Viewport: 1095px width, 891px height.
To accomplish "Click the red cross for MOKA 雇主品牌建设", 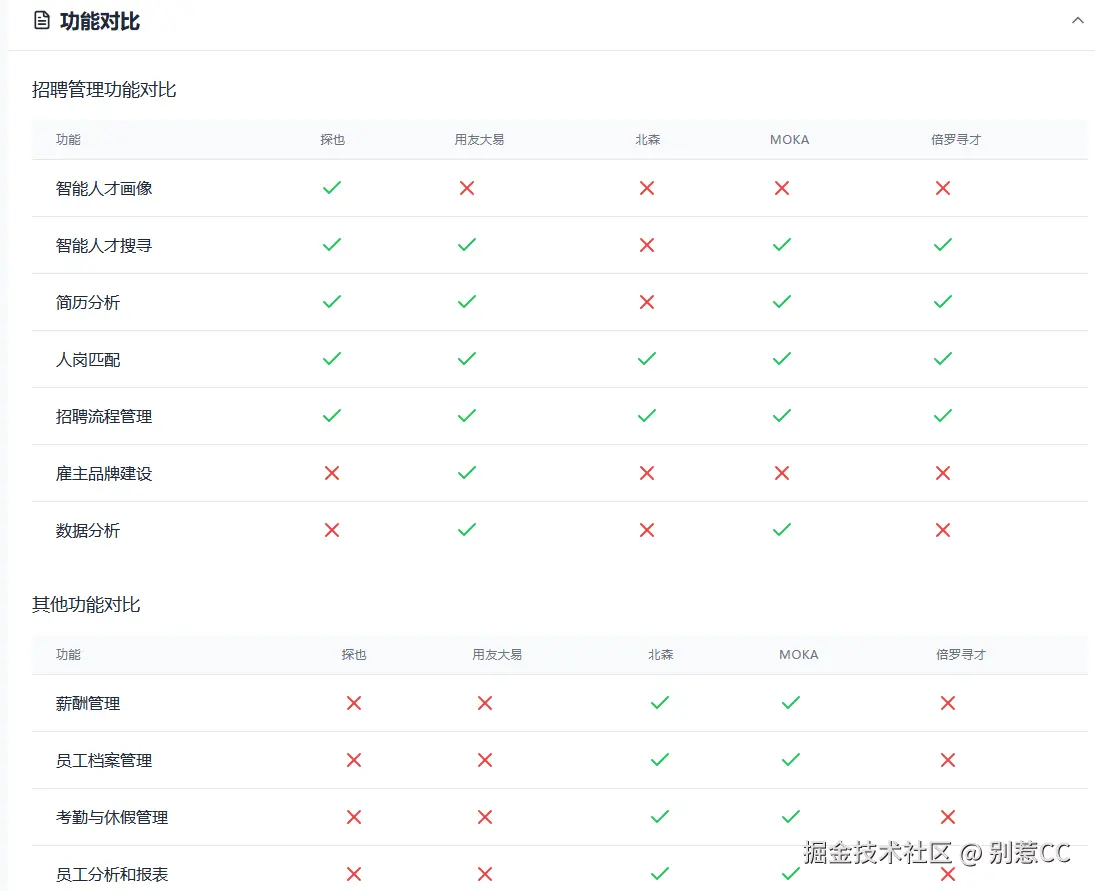I will [x=781, y=473].
